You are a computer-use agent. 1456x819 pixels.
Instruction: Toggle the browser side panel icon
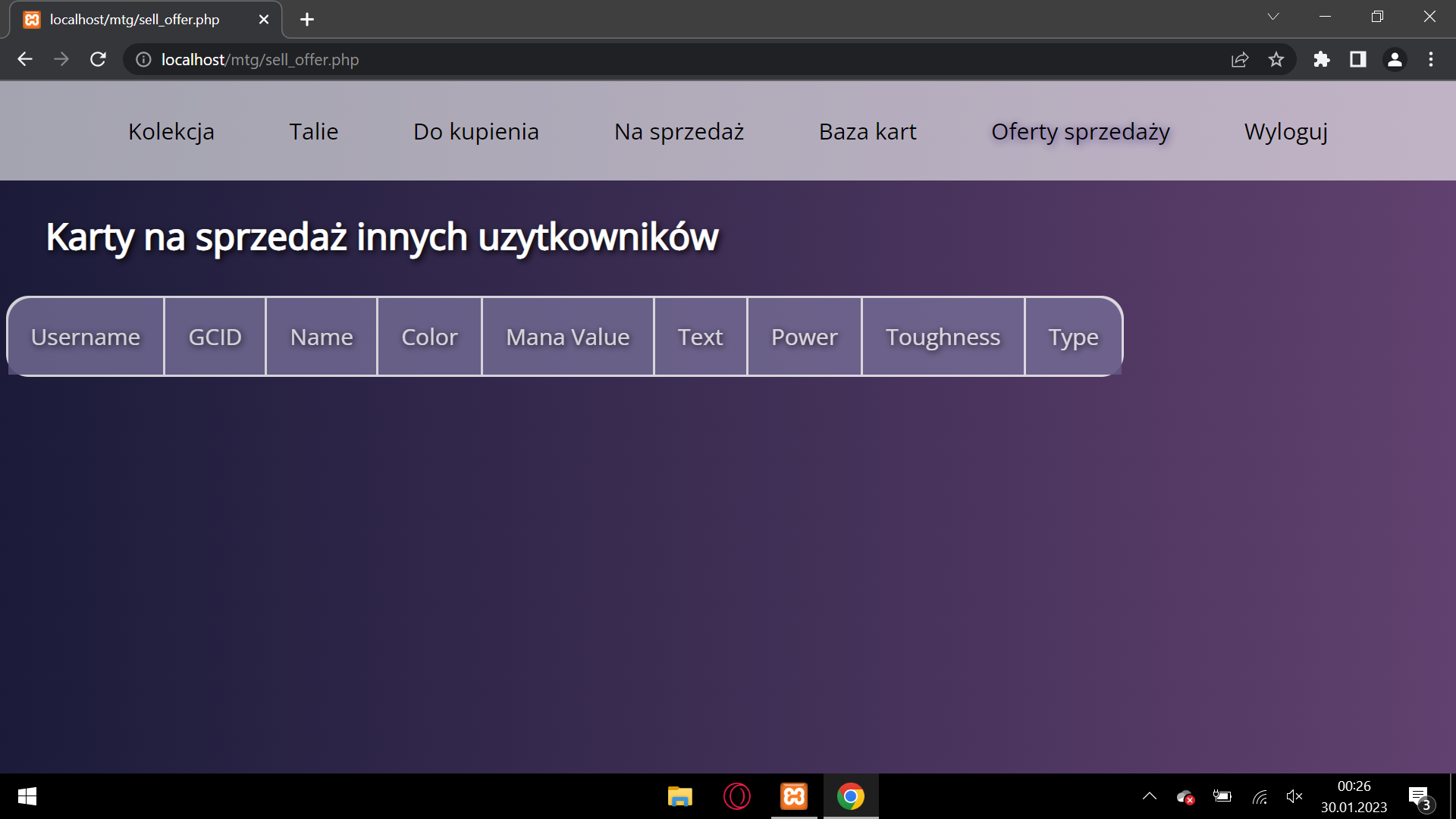point(1358,59)
